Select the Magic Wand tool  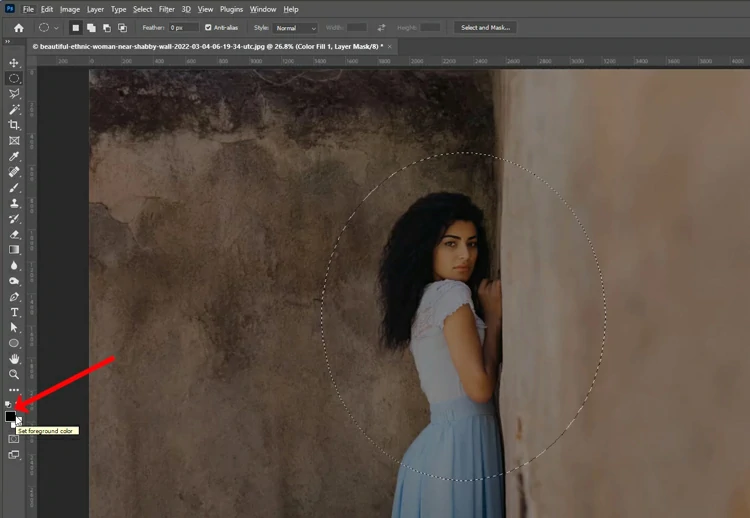(x=14, y=109)
